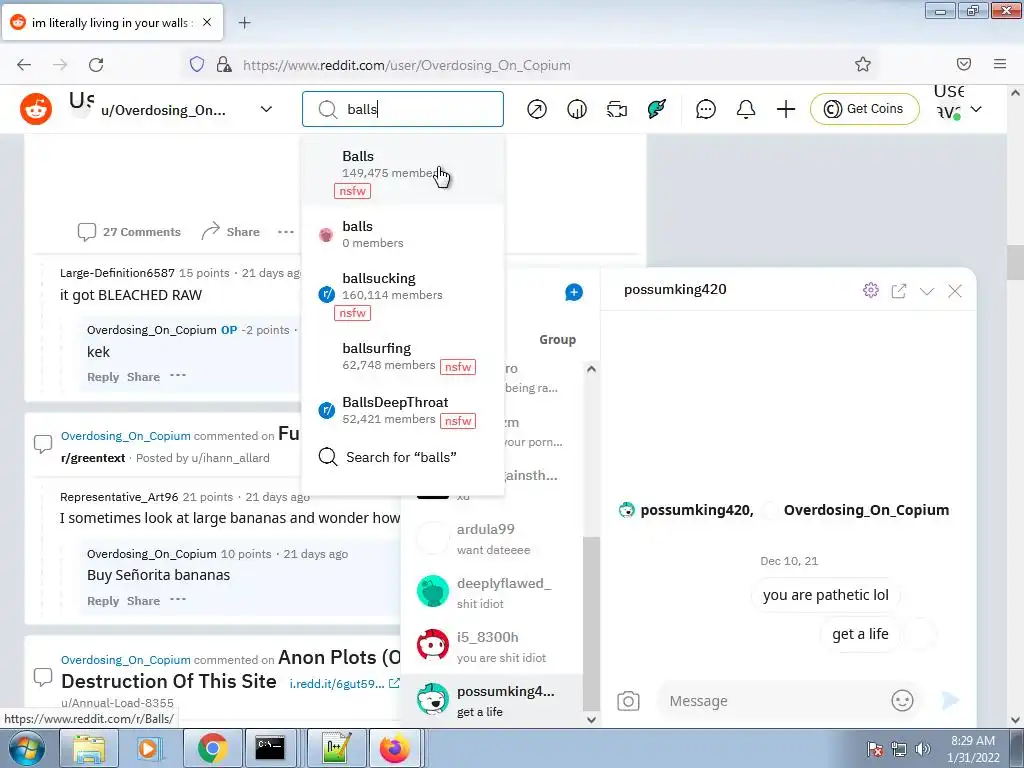Send the chat message arrow
This screenshot has height=768, width=1024.
950,701
